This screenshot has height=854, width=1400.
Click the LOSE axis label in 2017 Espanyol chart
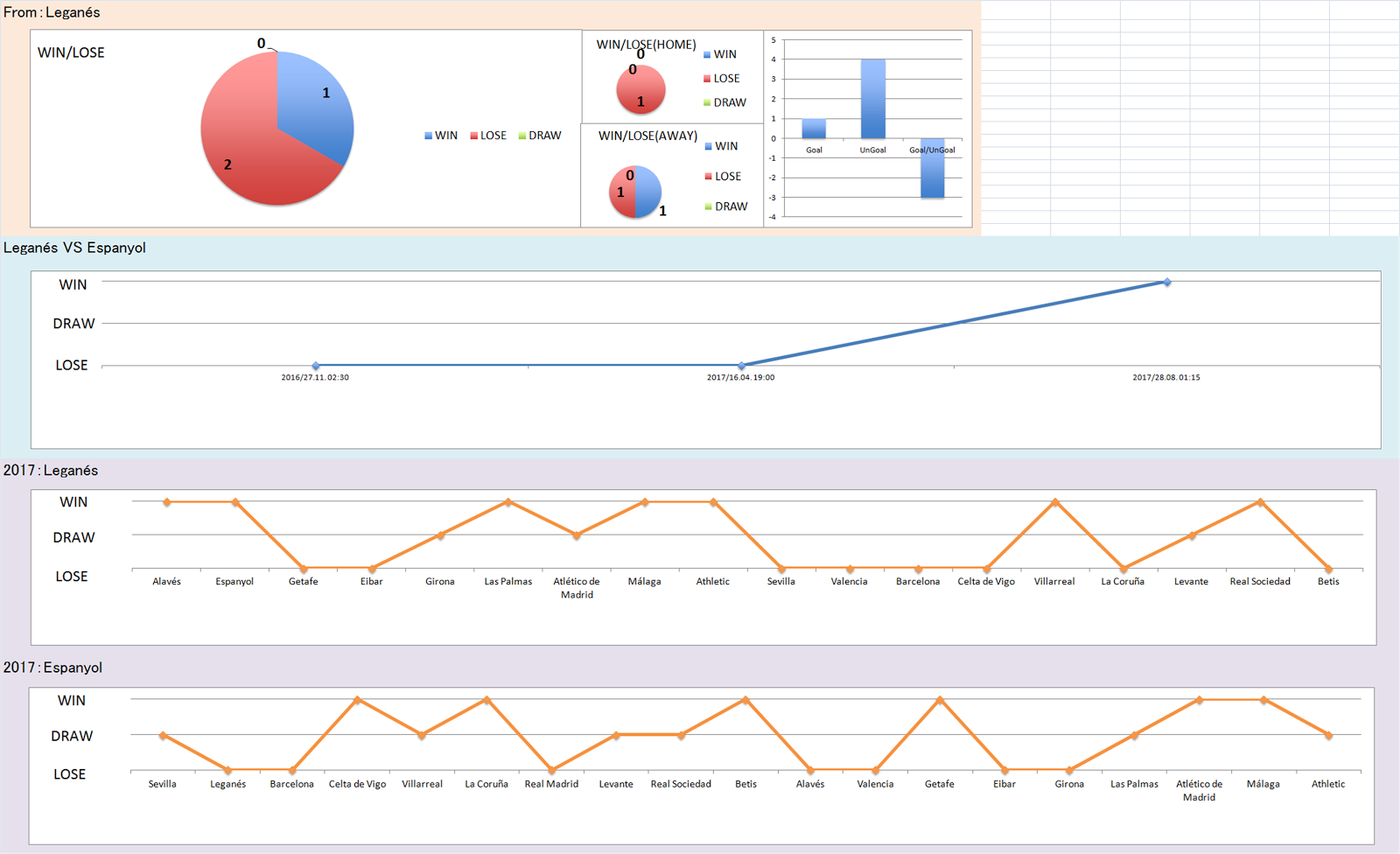point(69,774)
